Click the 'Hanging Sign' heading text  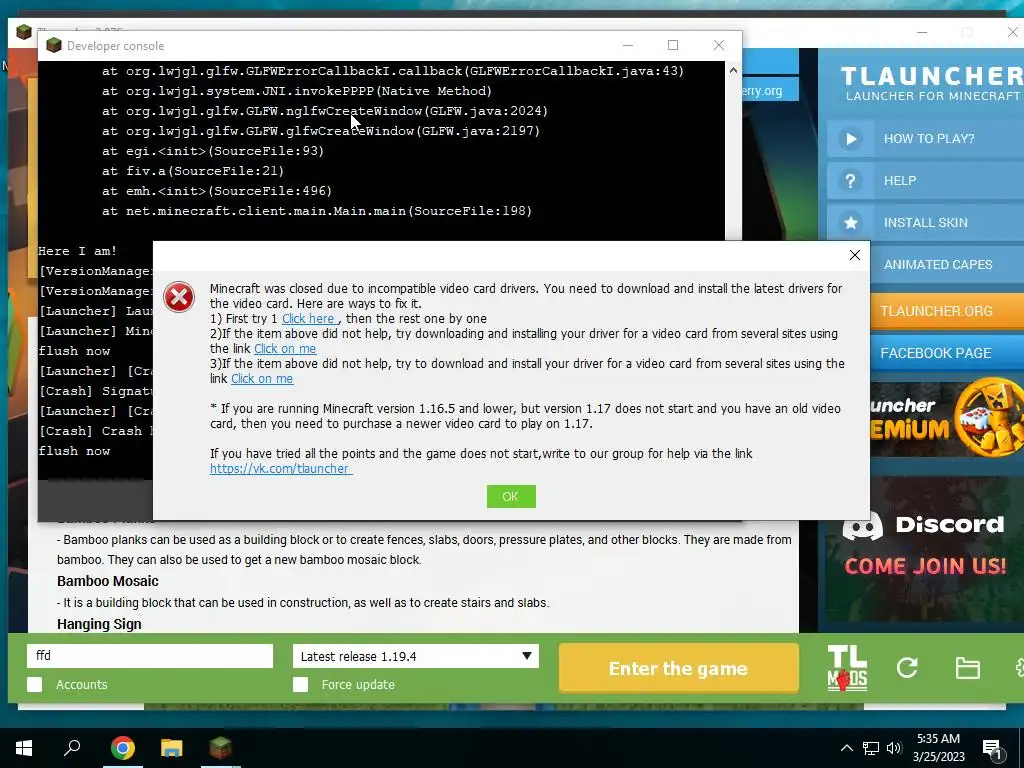pyautogui.click(x=99, y=624)
